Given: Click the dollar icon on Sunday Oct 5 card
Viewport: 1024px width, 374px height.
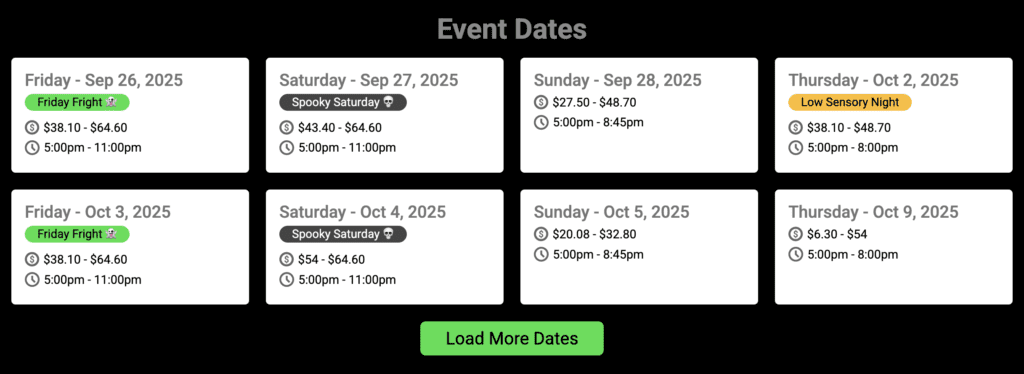Looking at the screenshot, I should tap(541, 234).
